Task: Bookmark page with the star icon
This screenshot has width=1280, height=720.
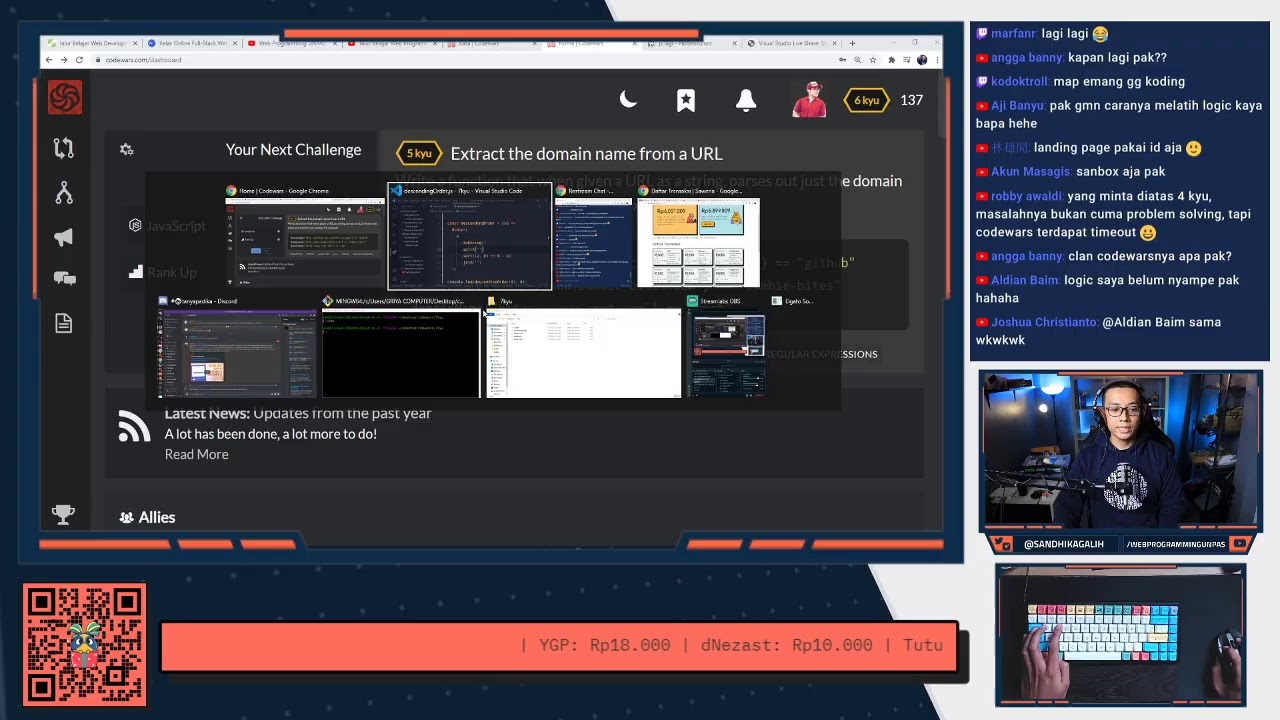Action: [x=872, y=60]
